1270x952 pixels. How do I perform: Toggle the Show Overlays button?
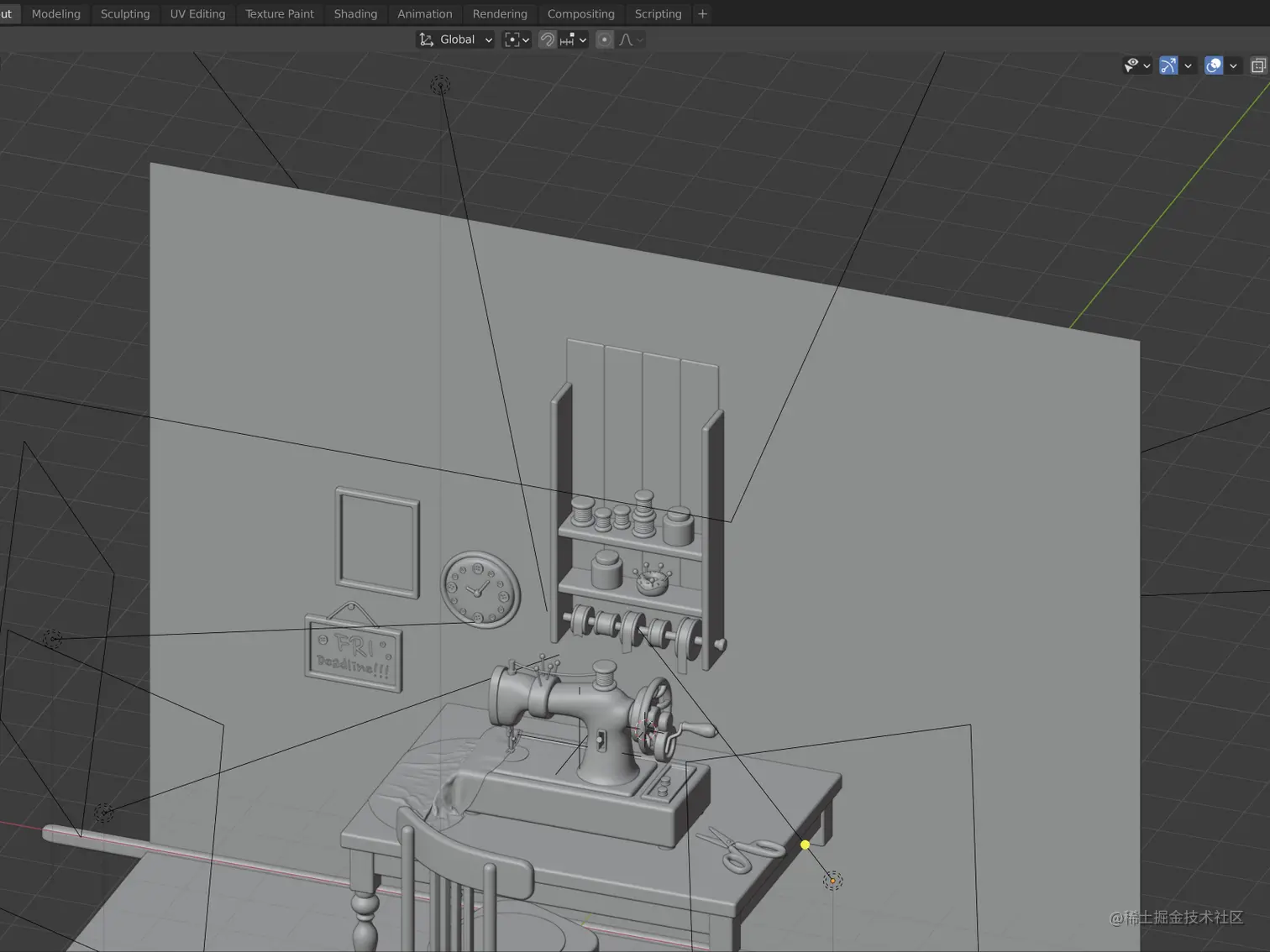tap(1214, 65)
